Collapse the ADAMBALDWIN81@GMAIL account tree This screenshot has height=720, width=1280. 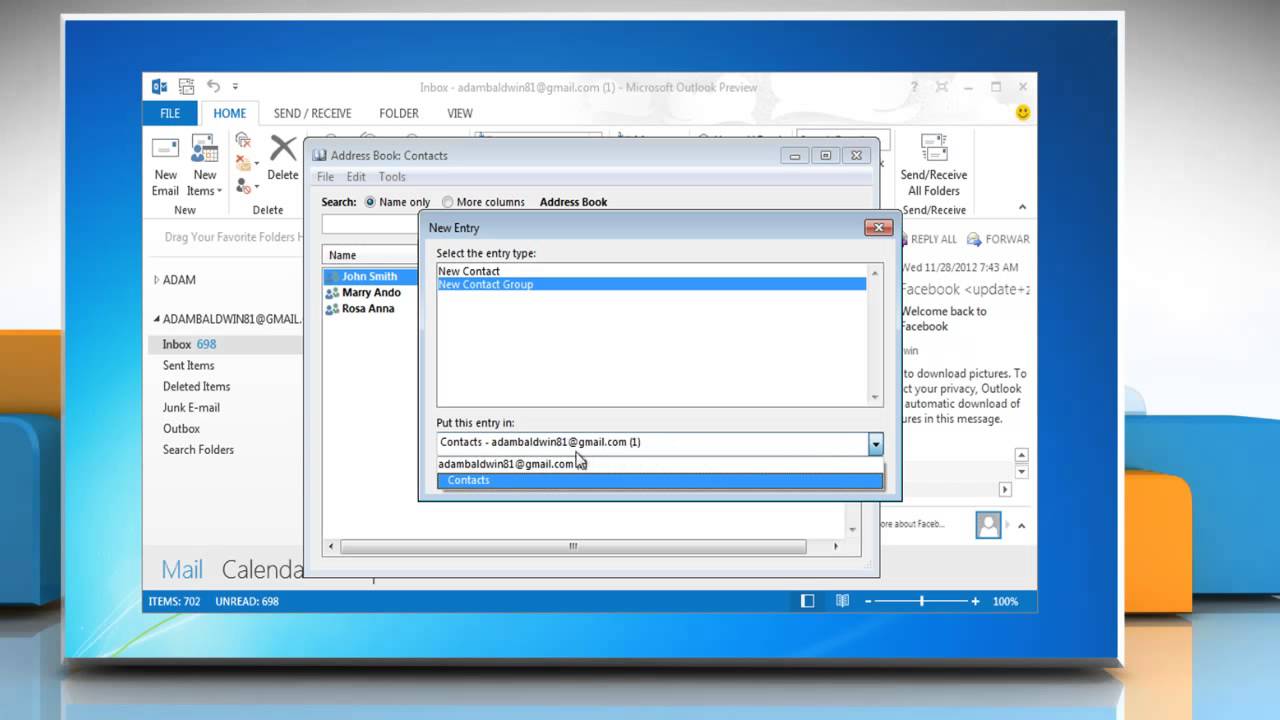156,319
